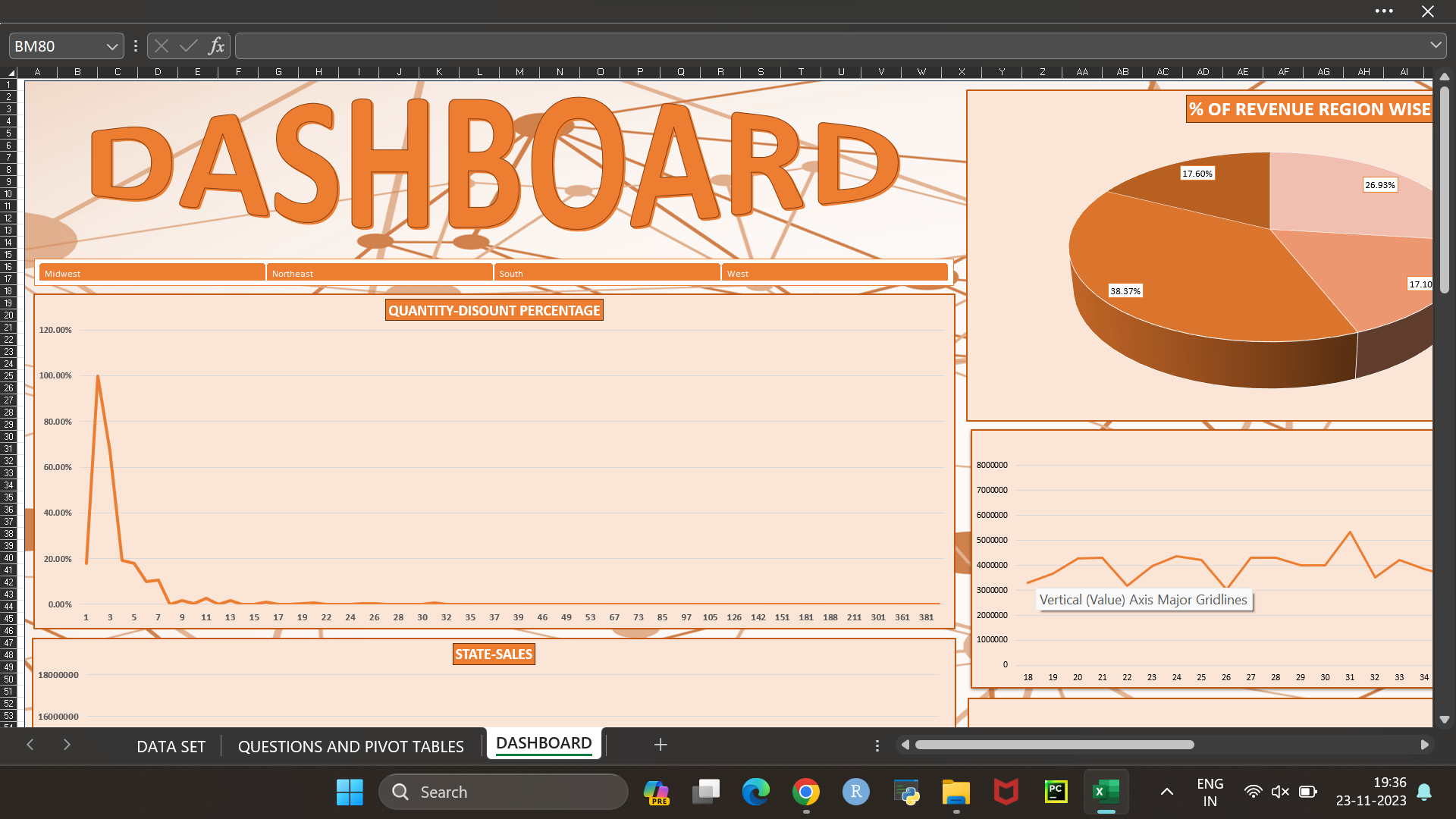Screen dimensions: 1456x819
Task: Add a new sheet with plus icon
Action: click(x=661, y=745)
